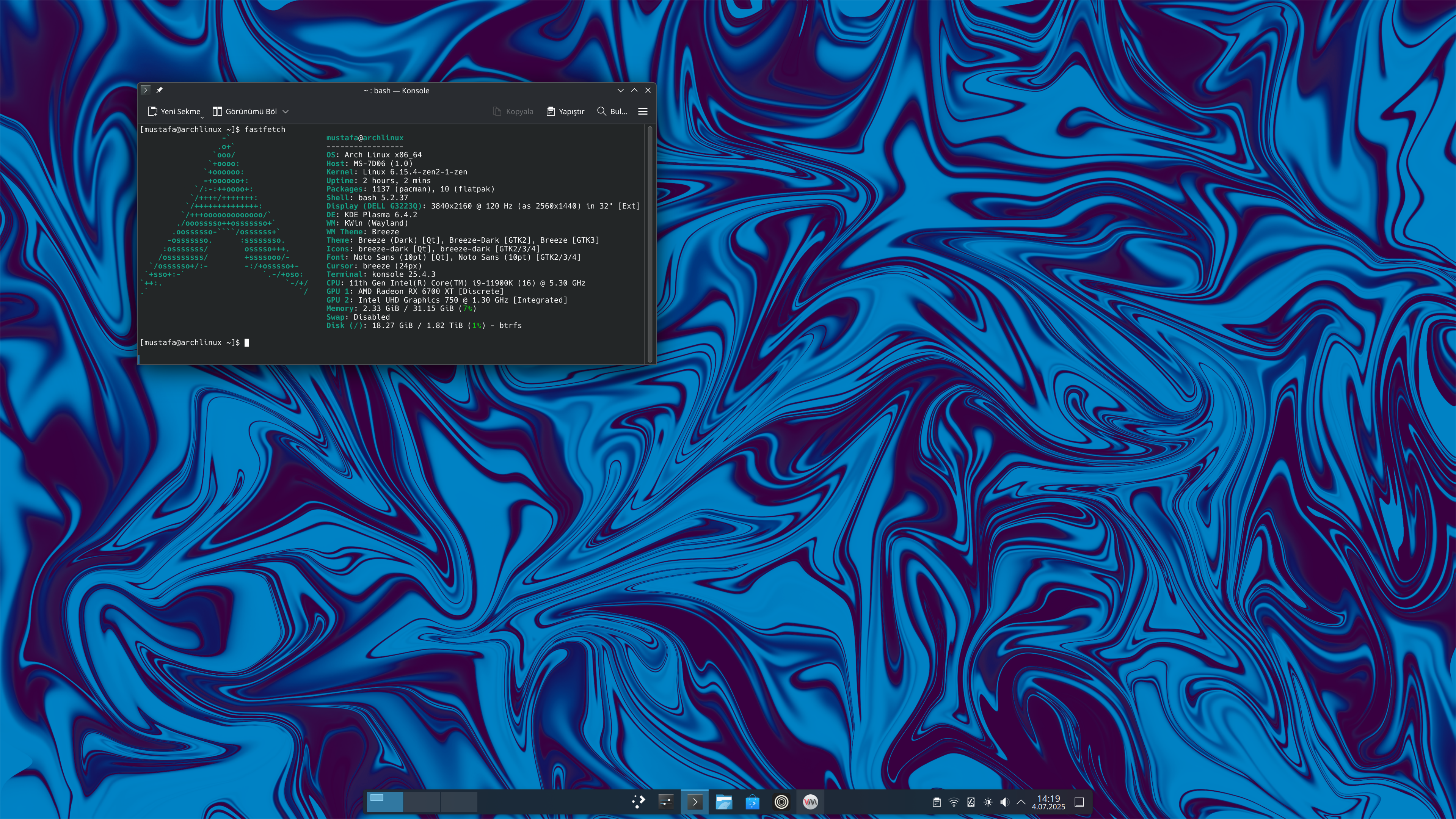Open the Wi-Fi network tray icon
The image size is (1456, 819).
point(954,802)
